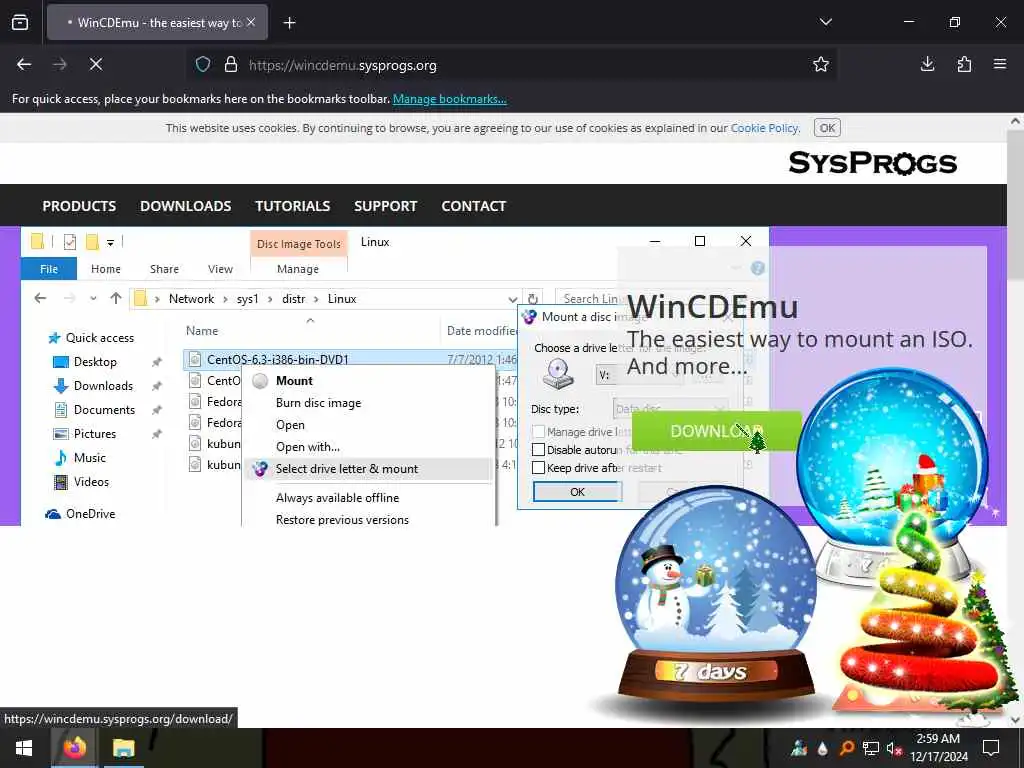Select Pictures in the banner Explorer sidebar
The width and height of the screenshot is (1024, 768).
85,434
